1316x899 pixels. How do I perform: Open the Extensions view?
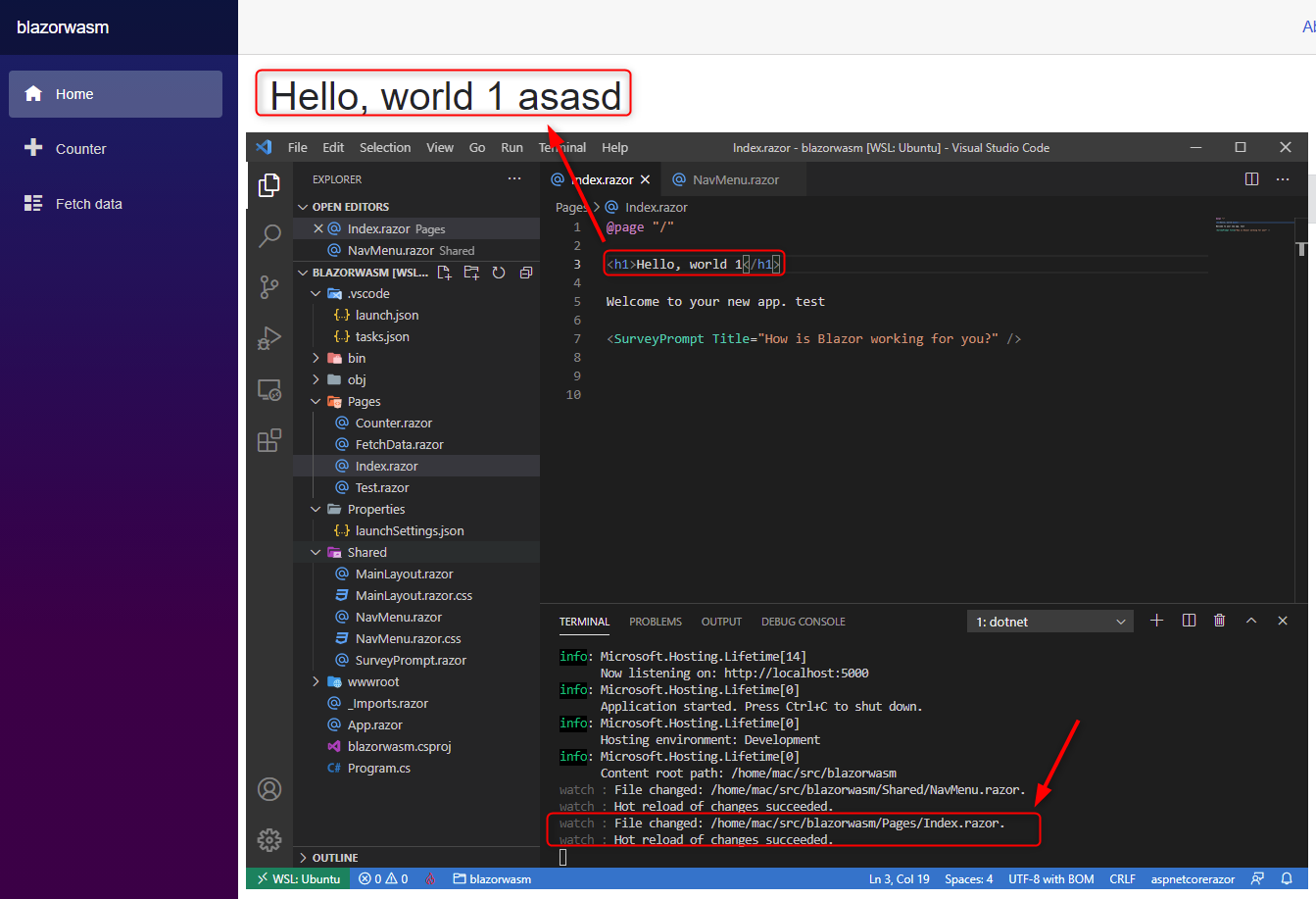pos(269,440)
